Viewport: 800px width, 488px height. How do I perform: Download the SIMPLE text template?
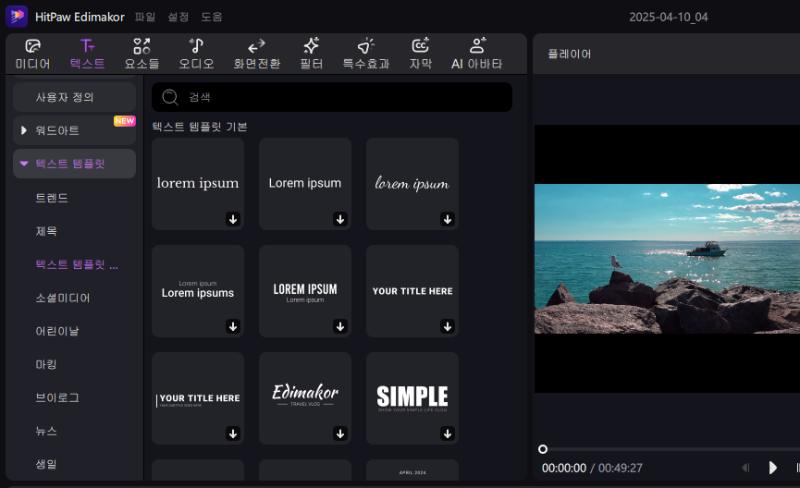click(447, 433)
